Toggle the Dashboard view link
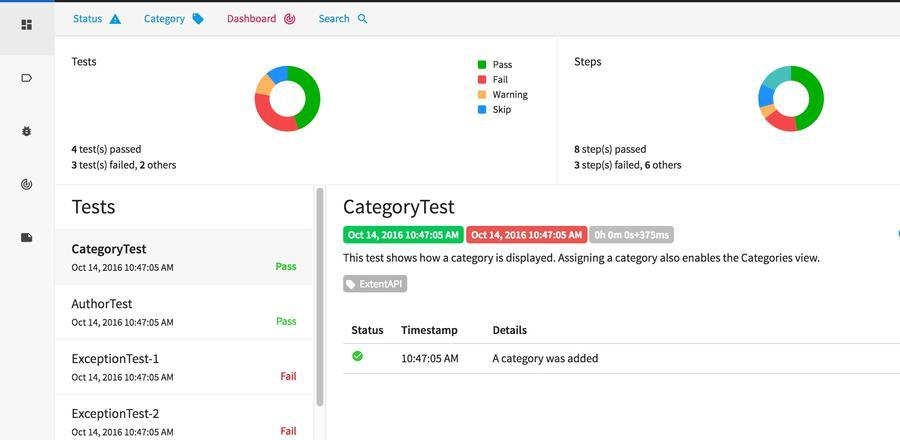Screen dimensions: 900x440 point(261,19)
